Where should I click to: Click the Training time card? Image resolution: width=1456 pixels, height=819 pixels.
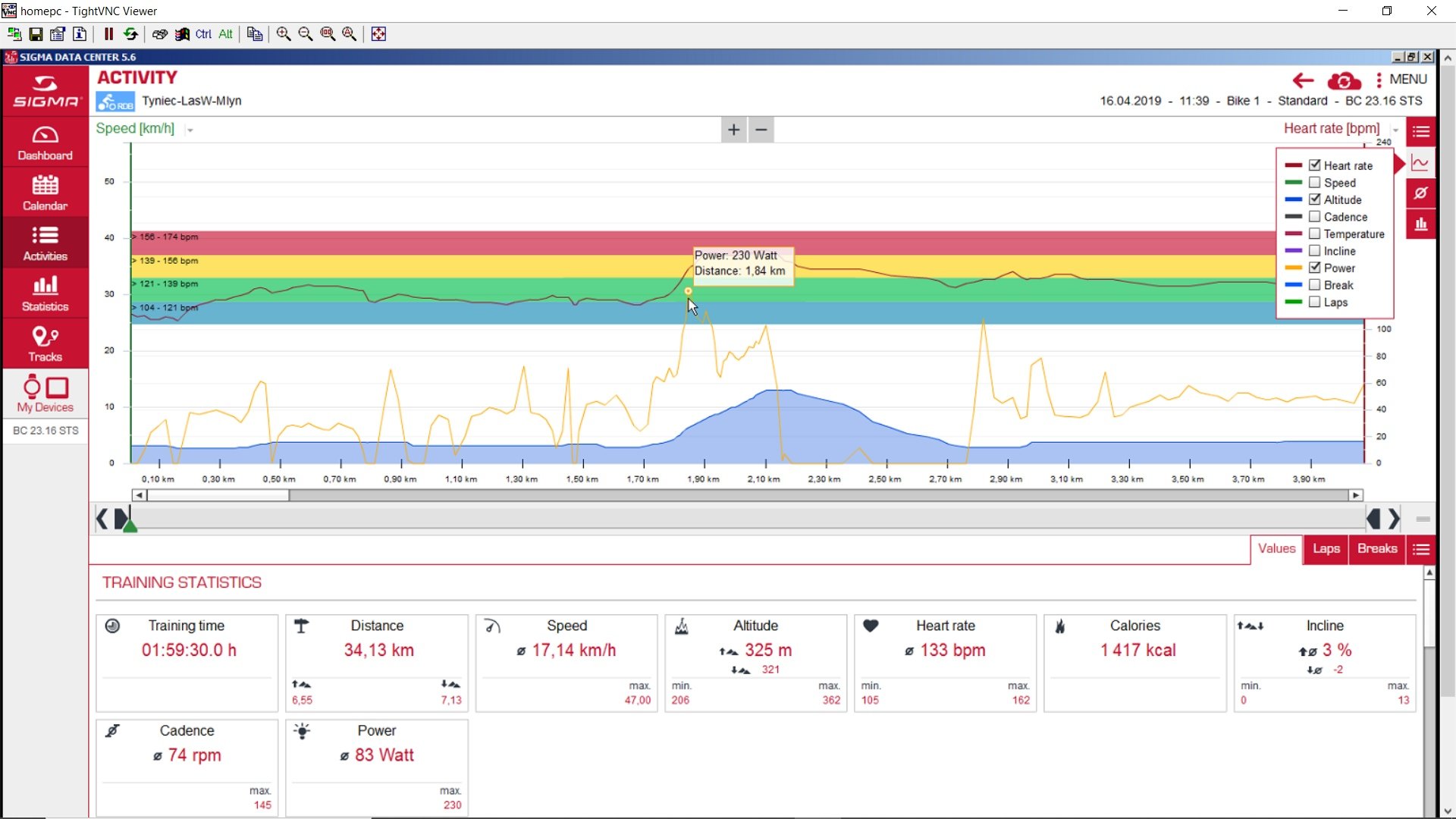tap(187, 664)
